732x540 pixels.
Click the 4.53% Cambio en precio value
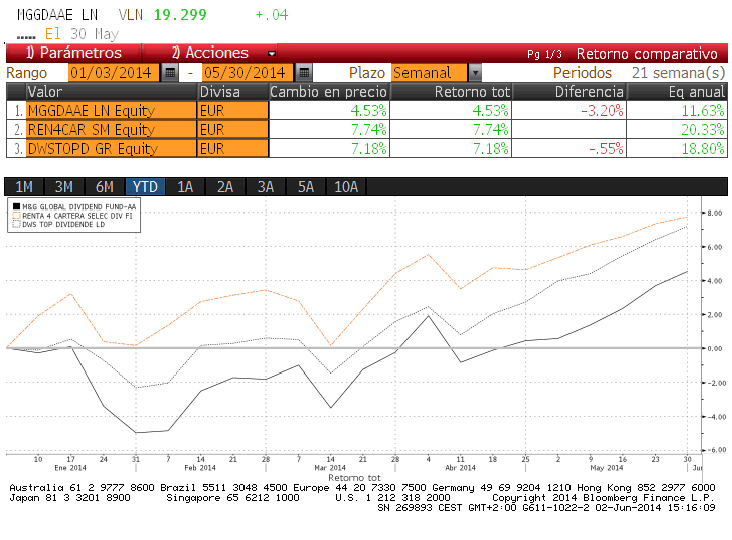368,111
